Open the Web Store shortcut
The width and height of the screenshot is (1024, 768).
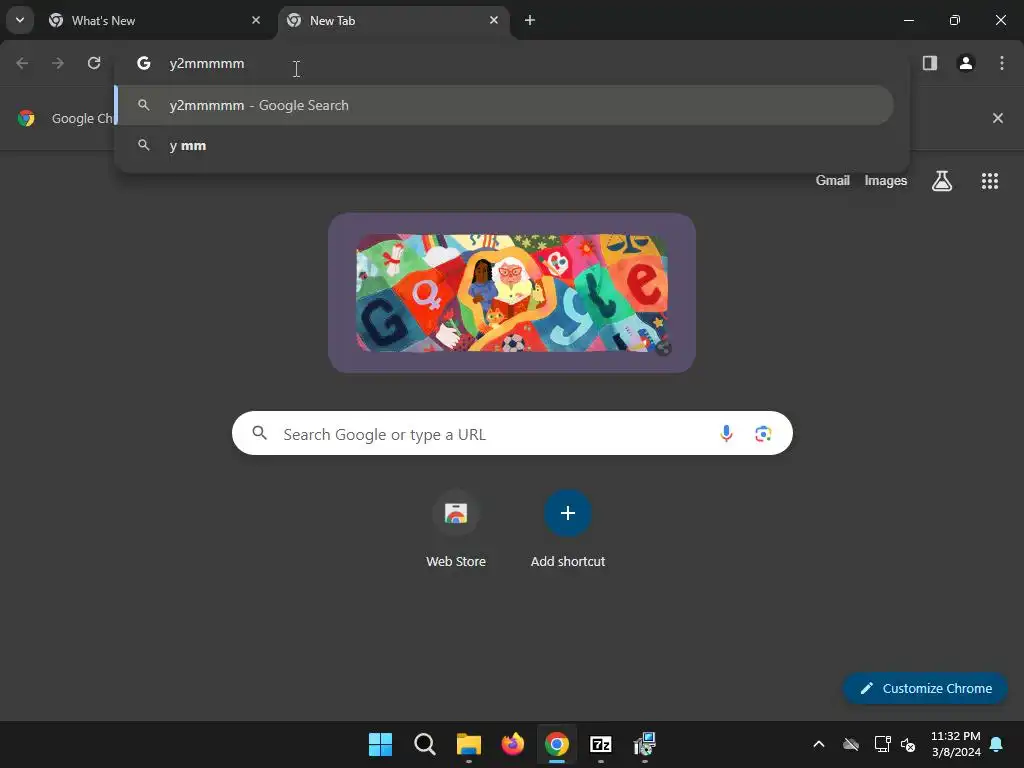tap(456, 530)
